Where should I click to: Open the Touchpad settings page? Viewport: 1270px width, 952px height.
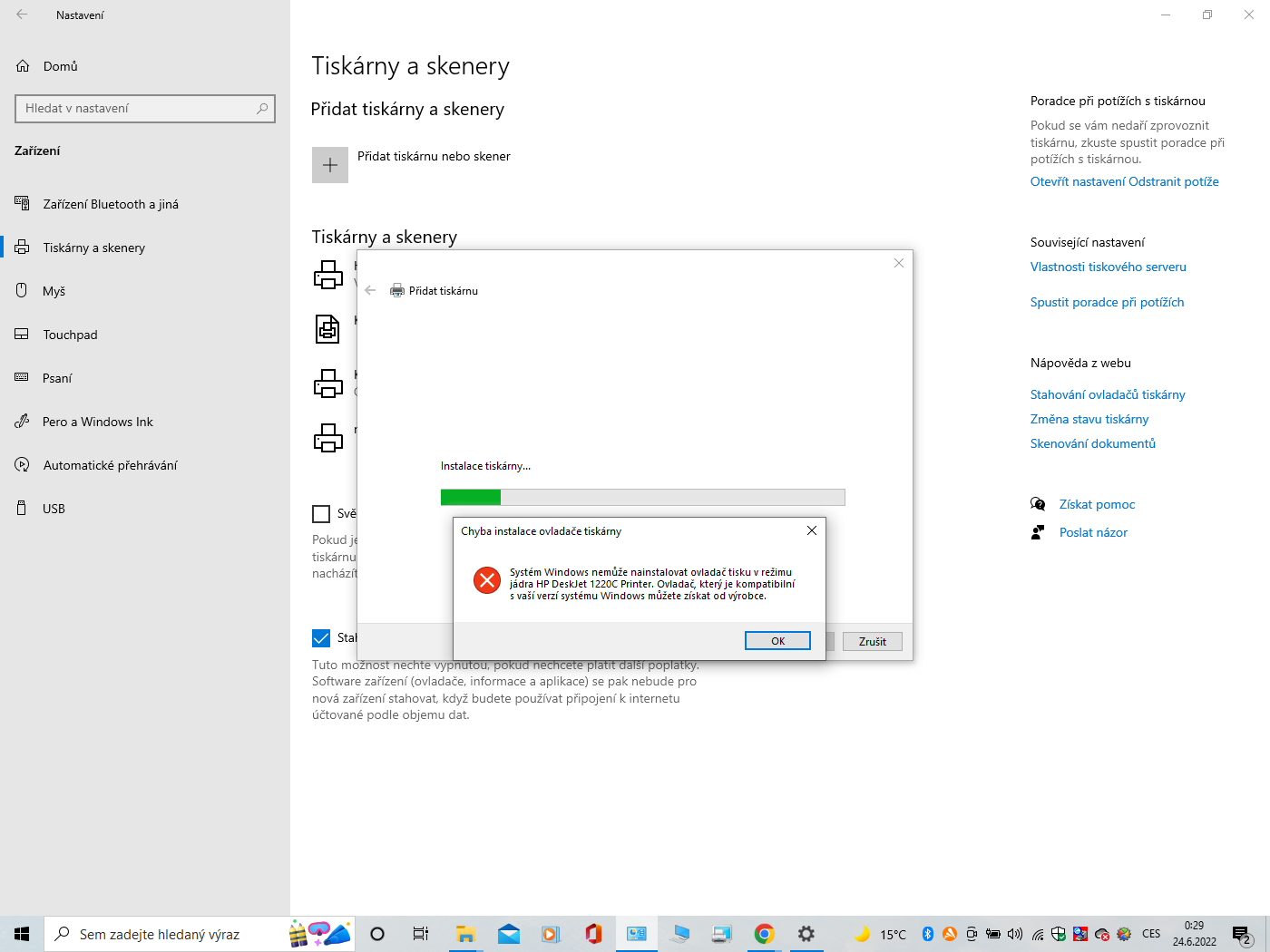tap(70, 335)
